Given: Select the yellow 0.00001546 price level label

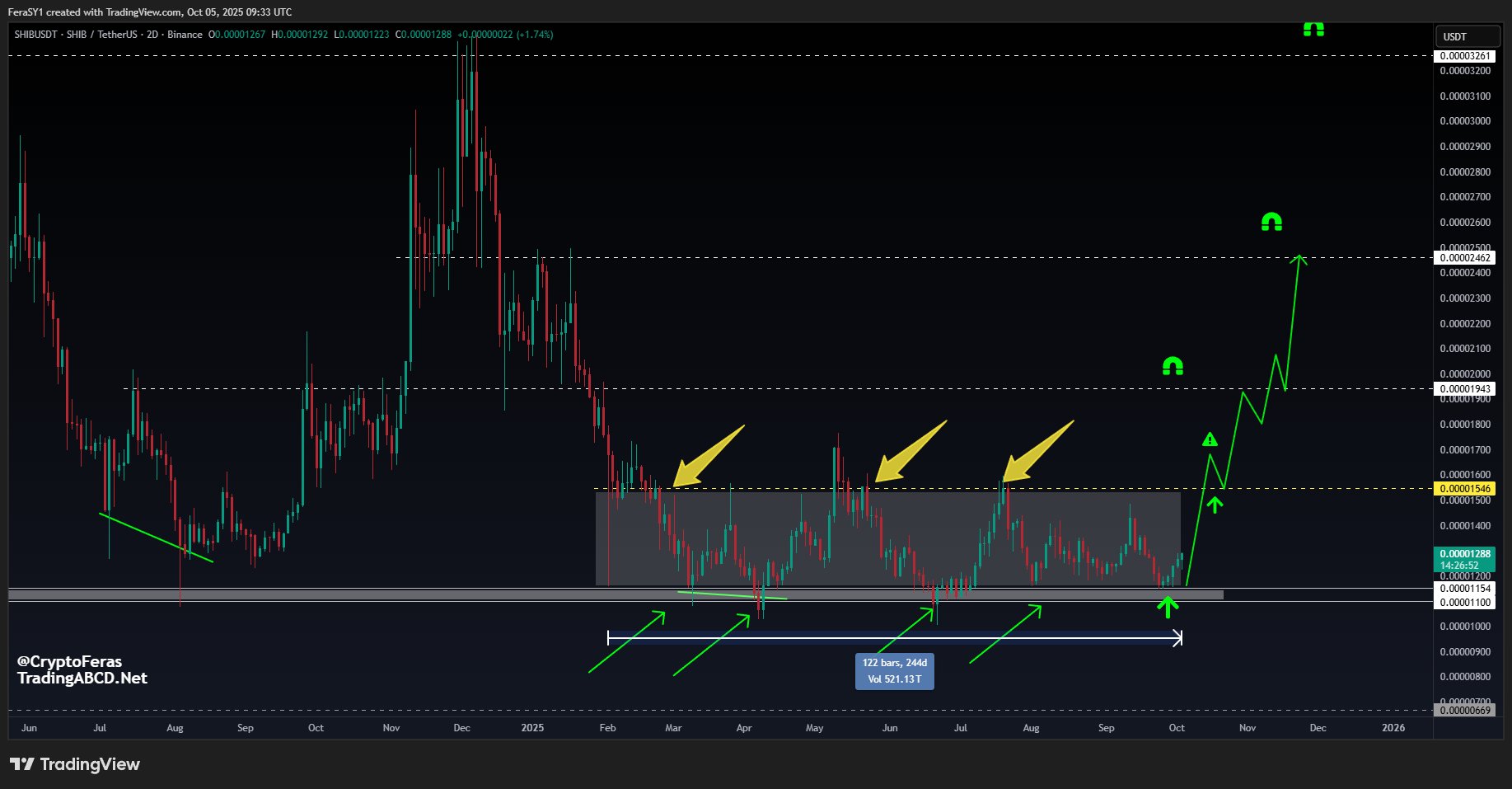Looking at the screenshot, I should (1465, 487).
